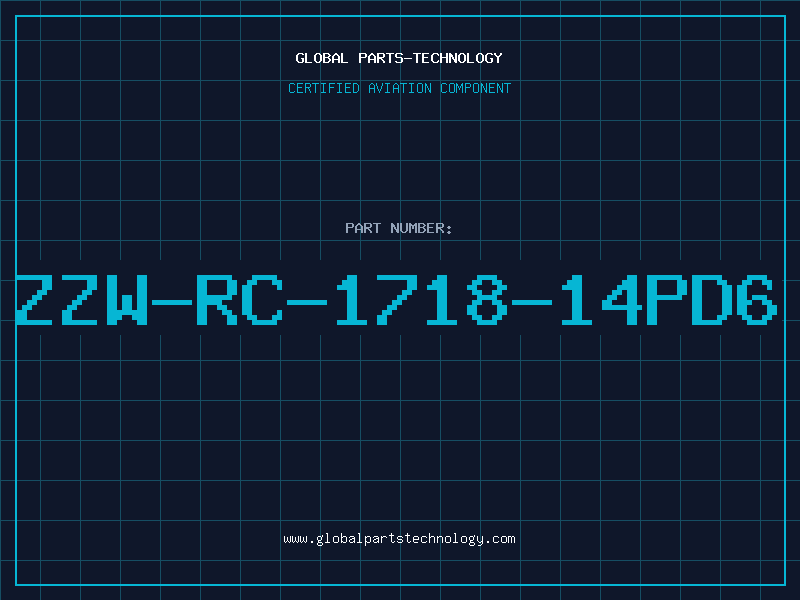This screenshot has height=600, width=800.
Task: Click the ZZW segment of the part number
Action: coord(82,300)
